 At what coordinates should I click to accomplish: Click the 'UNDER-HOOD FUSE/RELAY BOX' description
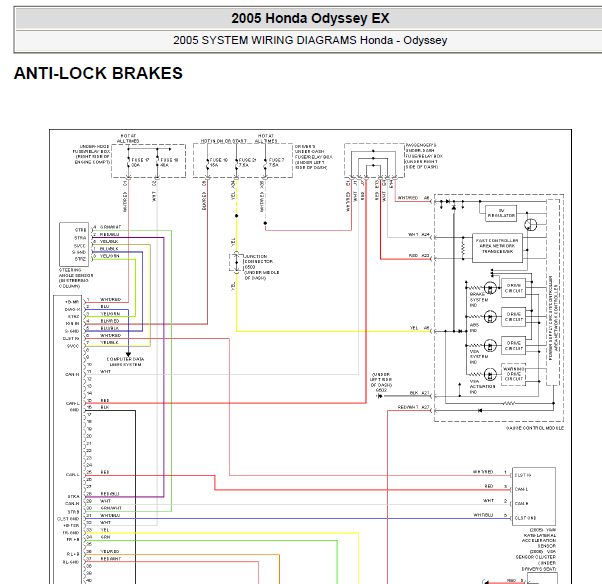click(91, 154)
